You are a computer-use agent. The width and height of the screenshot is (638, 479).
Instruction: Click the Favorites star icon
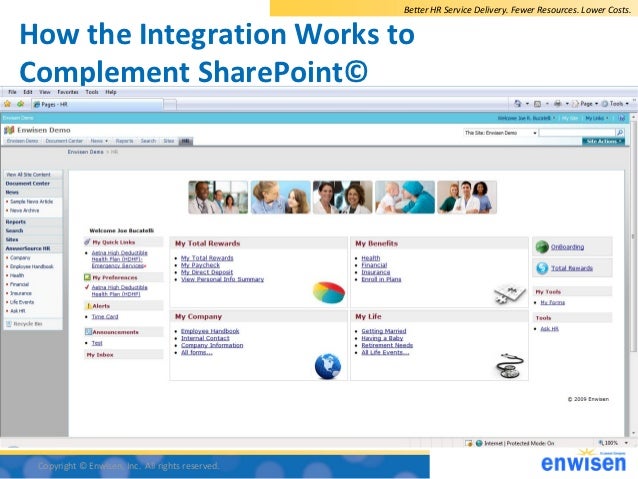(x=7, y=104)
